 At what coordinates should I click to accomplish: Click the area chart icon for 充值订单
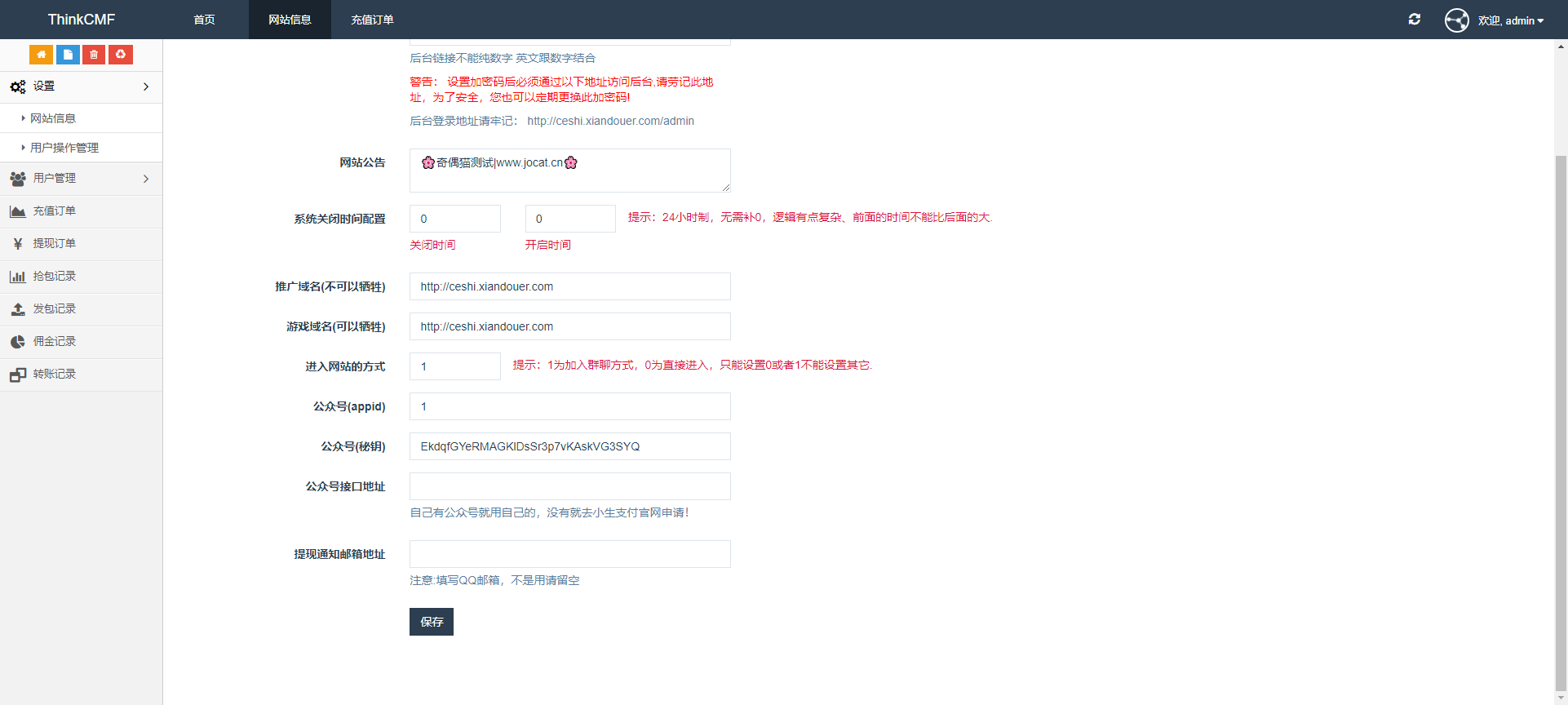pyautogui.click(x=18, y=211)
